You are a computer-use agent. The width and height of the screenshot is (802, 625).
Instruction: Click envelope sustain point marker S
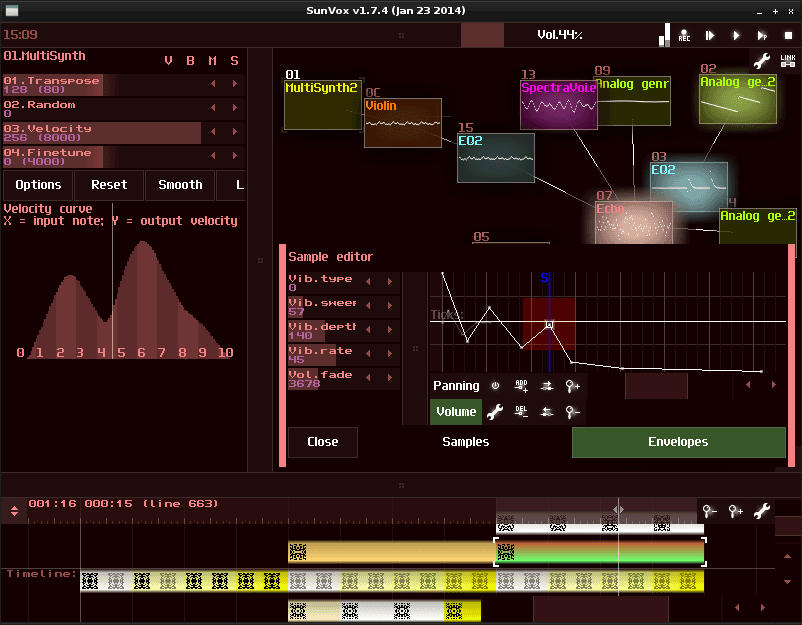(545, 278)
